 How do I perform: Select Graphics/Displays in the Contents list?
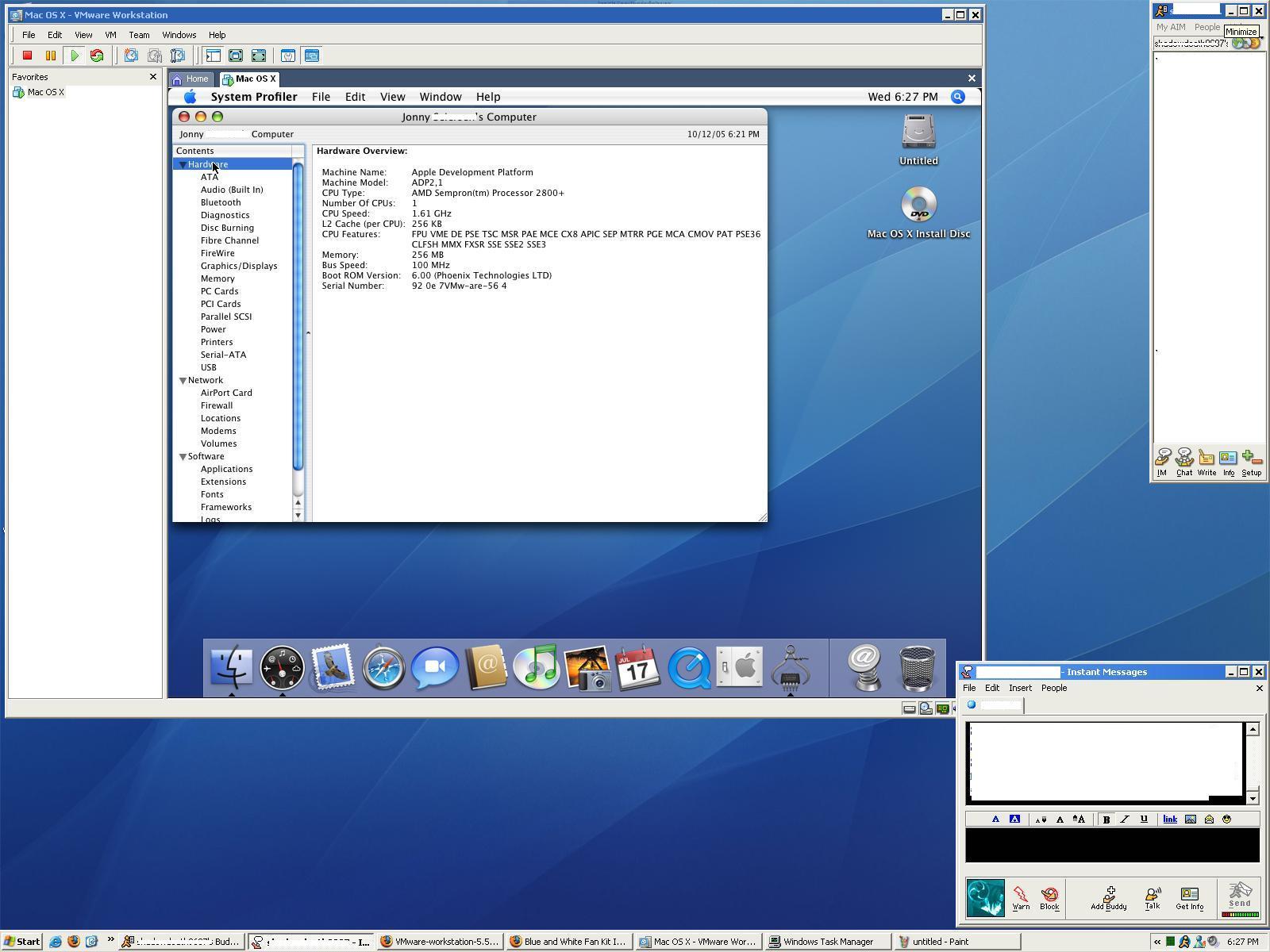pyautogui.click(x=238, y=266)
